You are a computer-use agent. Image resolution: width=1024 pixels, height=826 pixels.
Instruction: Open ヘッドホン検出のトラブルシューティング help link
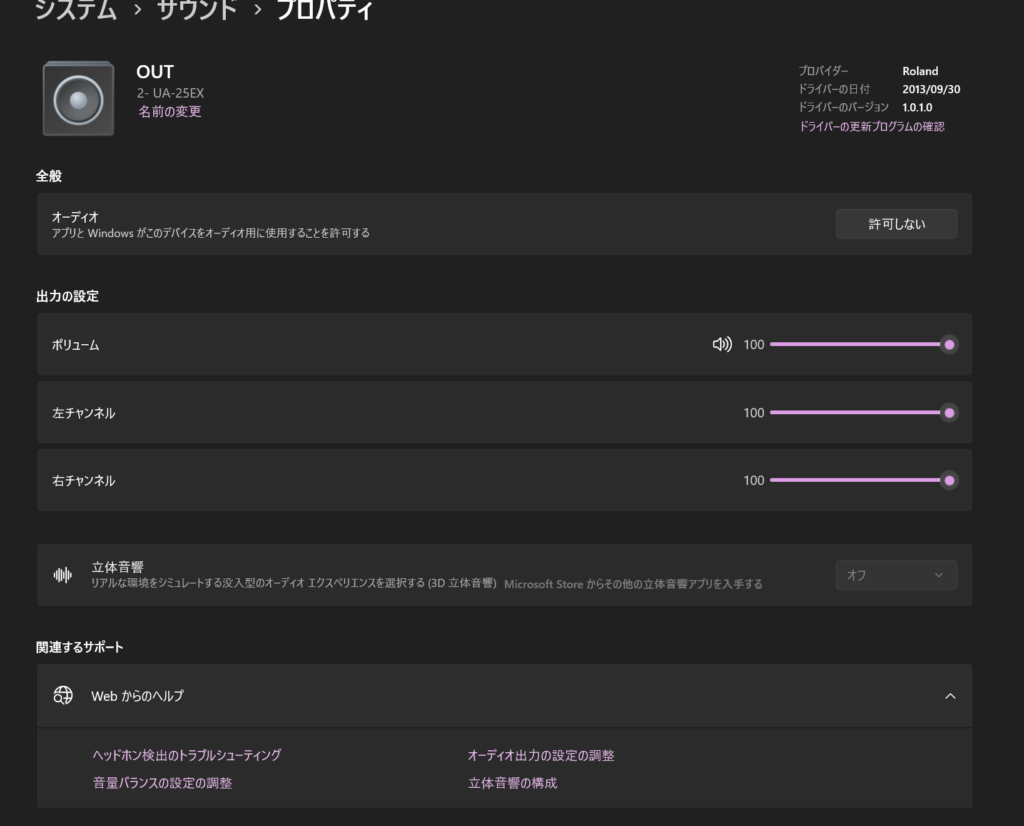click(x=187, y=755)
